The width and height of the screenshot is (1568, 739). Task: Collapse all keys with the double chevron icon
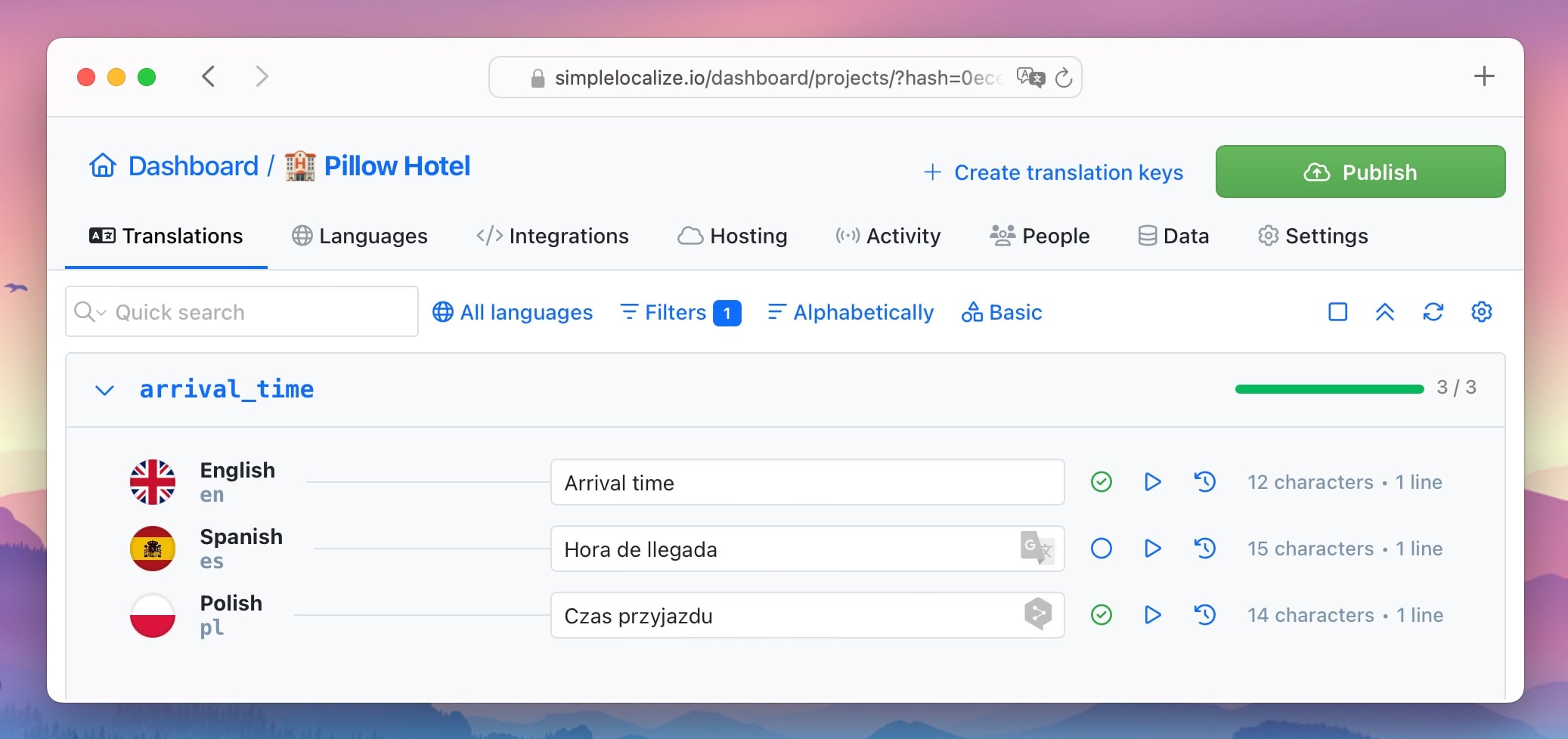1384,311
